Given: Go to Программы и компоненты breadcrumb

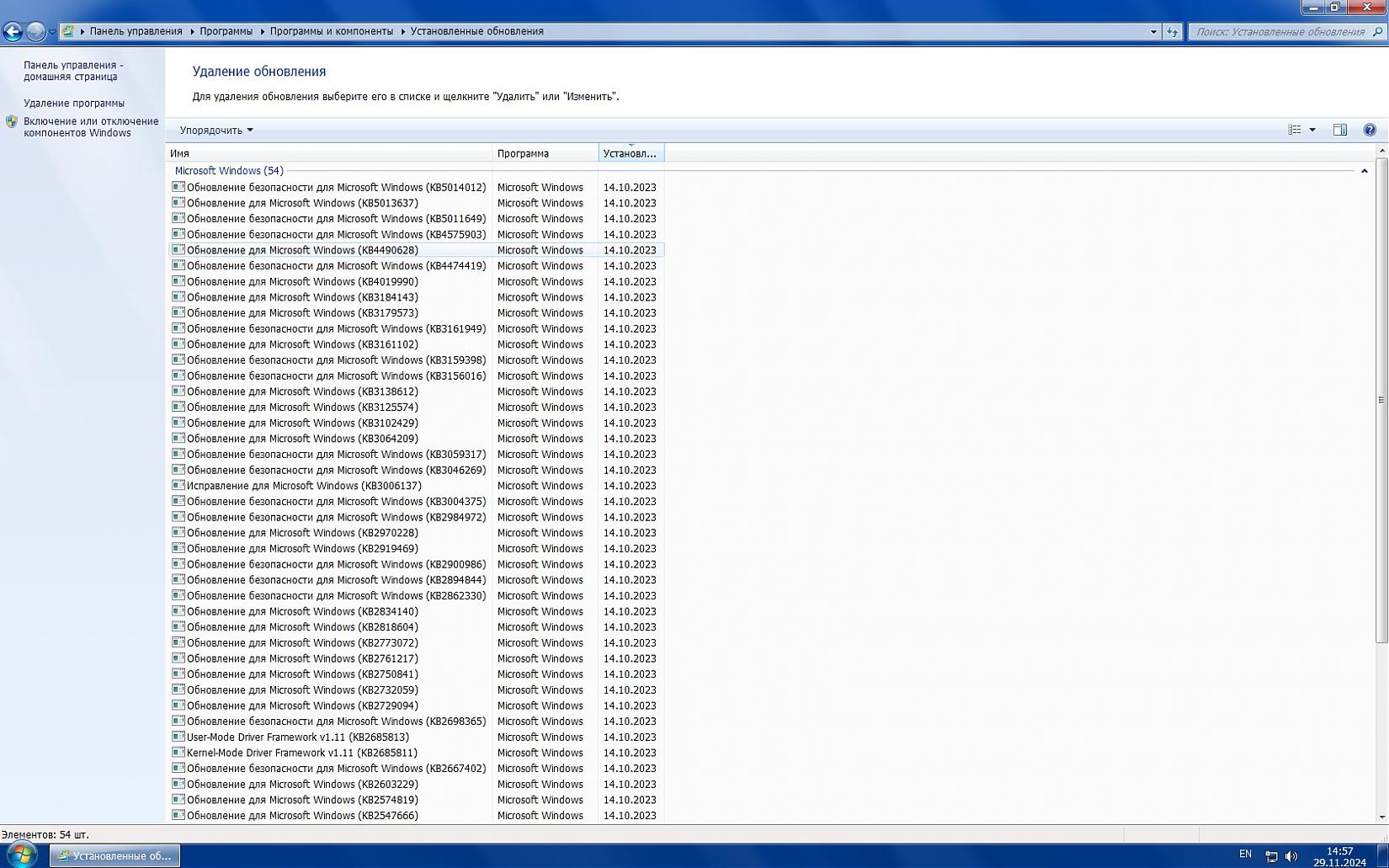Looking at the screenshot, I should tap(332, 31).
